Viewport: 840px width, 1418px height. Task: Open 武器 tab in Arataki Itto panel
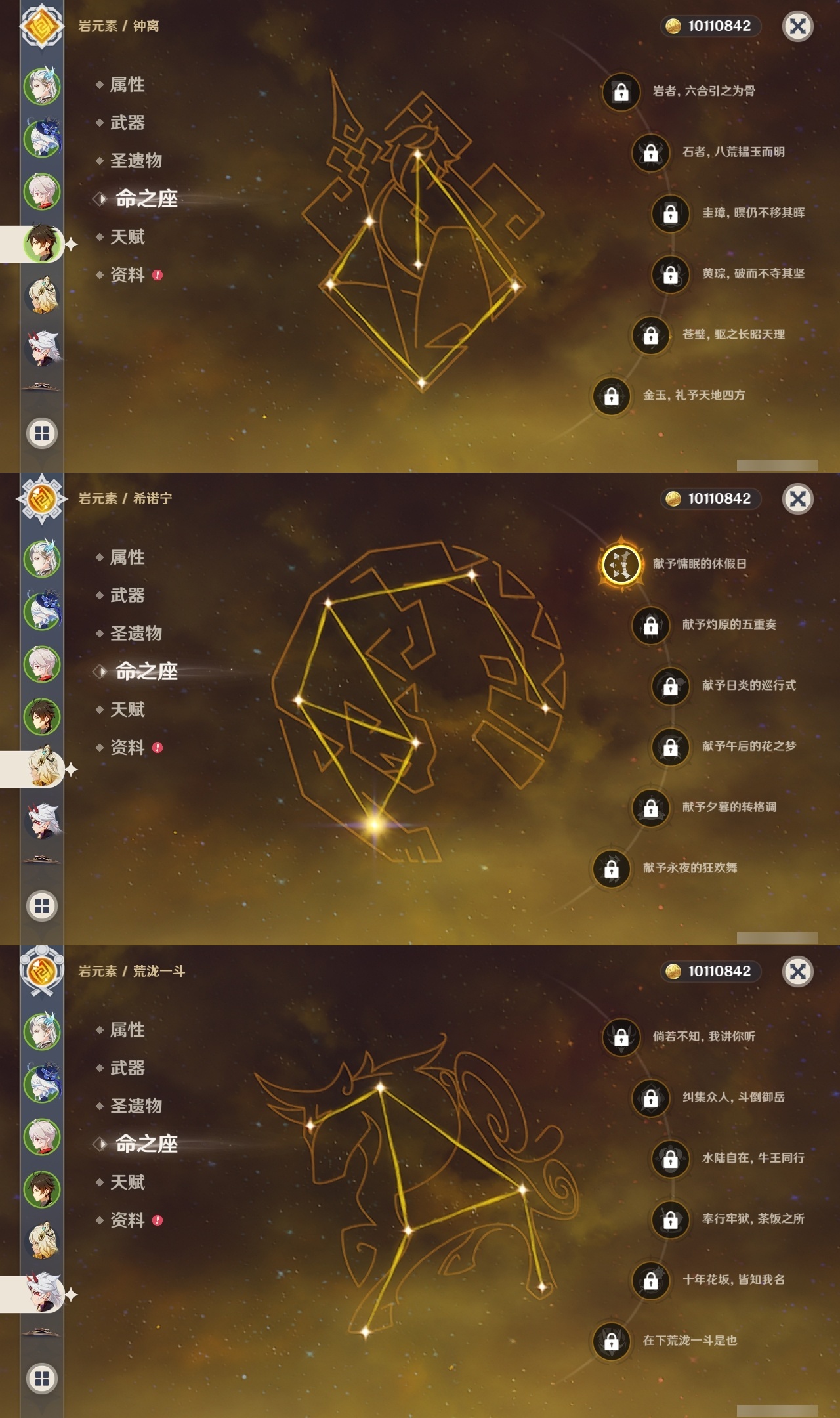[x=127, y=1068]
